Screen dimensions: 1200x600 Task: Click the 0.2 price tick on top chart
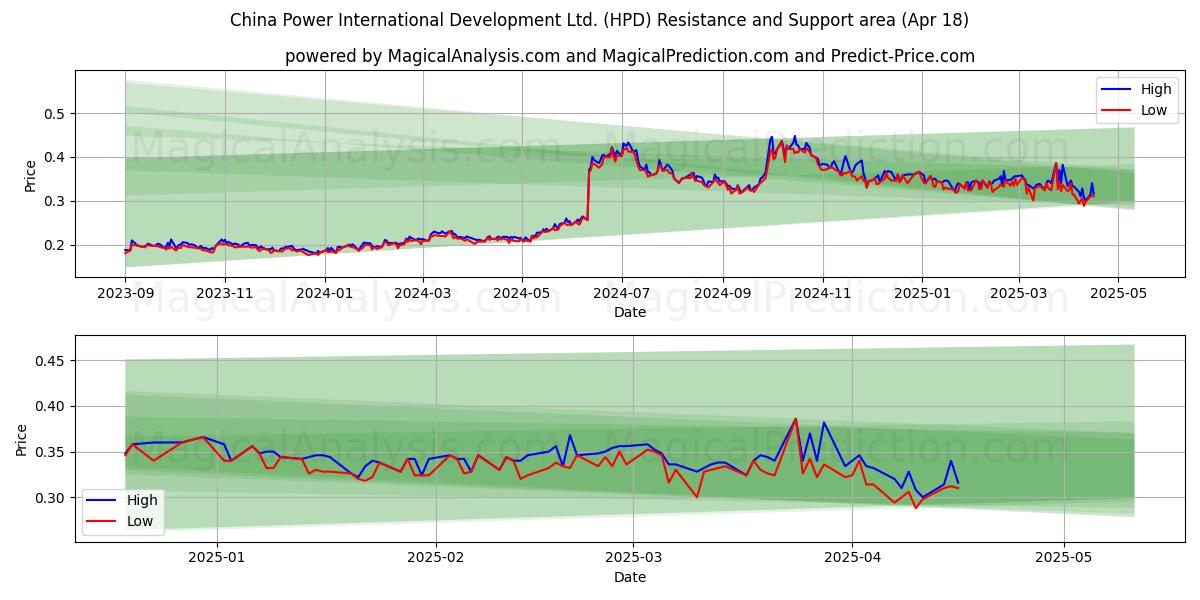coord(56,245)
